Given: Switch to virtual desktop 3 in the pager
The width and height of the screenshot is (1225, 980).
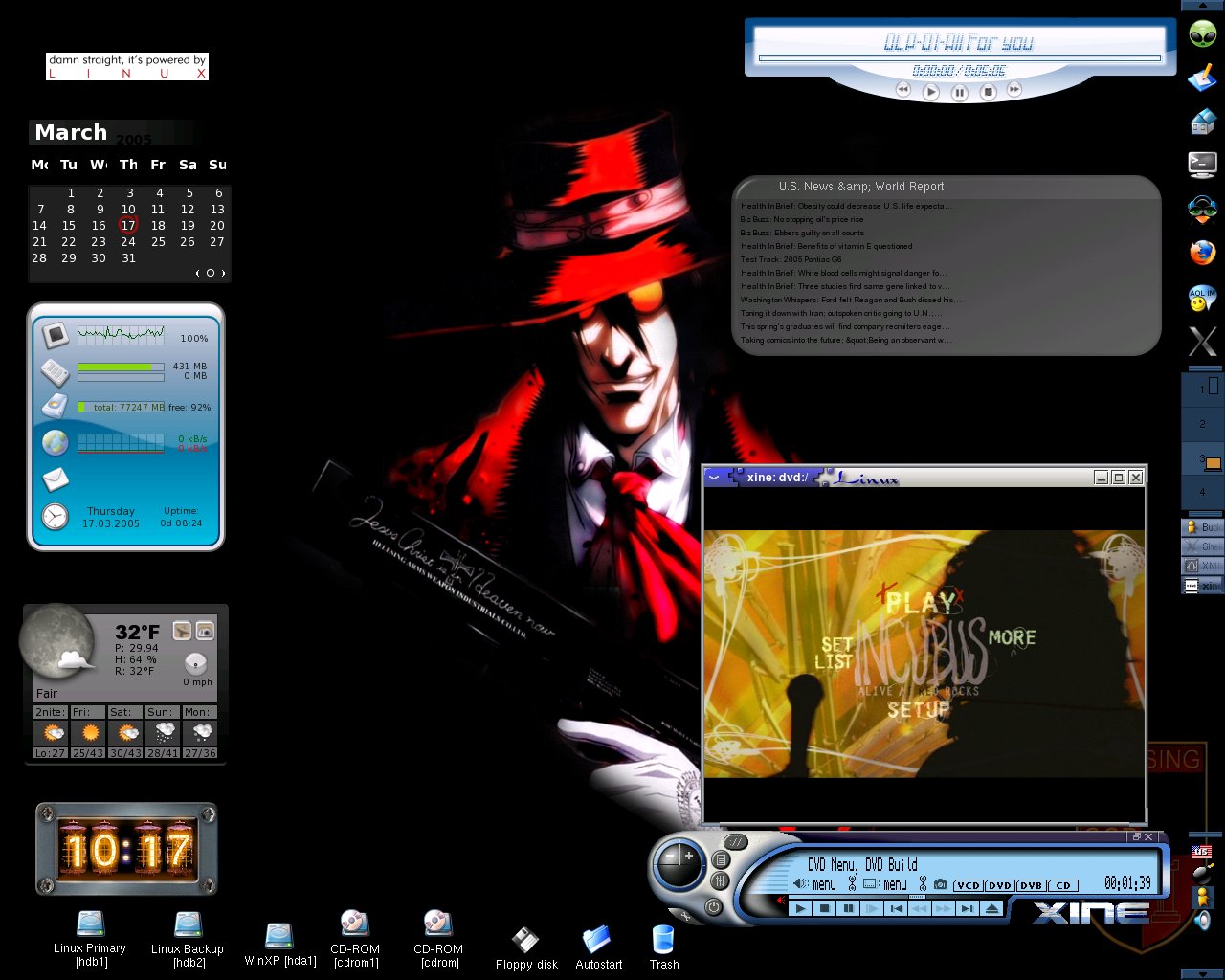Looking at the screenshot, I should (1203, 459).
